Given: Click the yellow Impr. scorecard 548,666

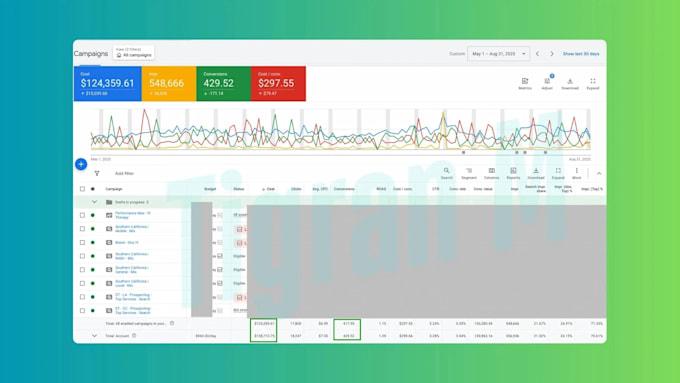Looking at the screenshot, I should [x=169, y=84].
